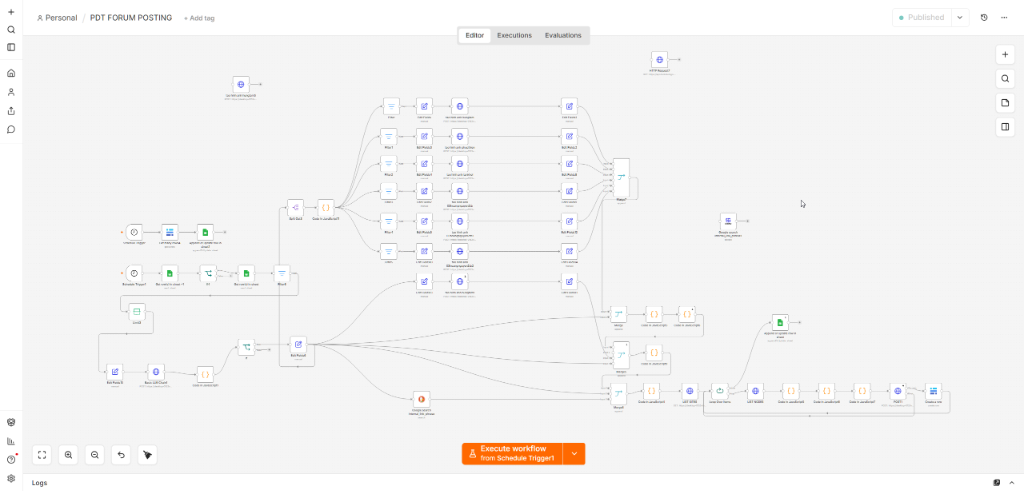Expand the Published status dropdown arrow
This screenshot has height=491, width=1024.
click(x=960, y=18)
